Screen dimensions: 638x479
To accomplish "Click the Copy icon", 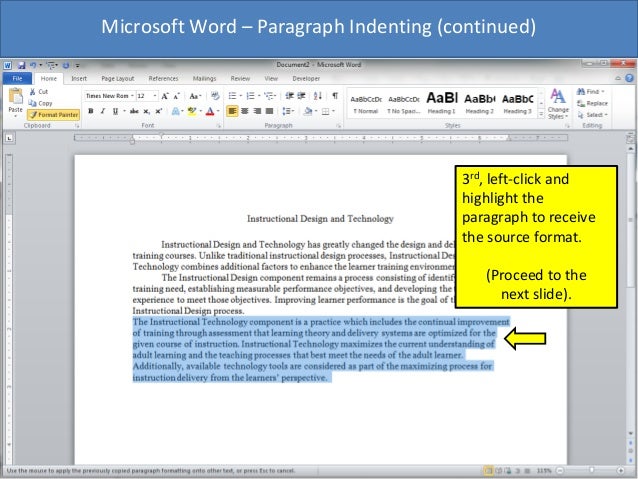I will 33,103.
